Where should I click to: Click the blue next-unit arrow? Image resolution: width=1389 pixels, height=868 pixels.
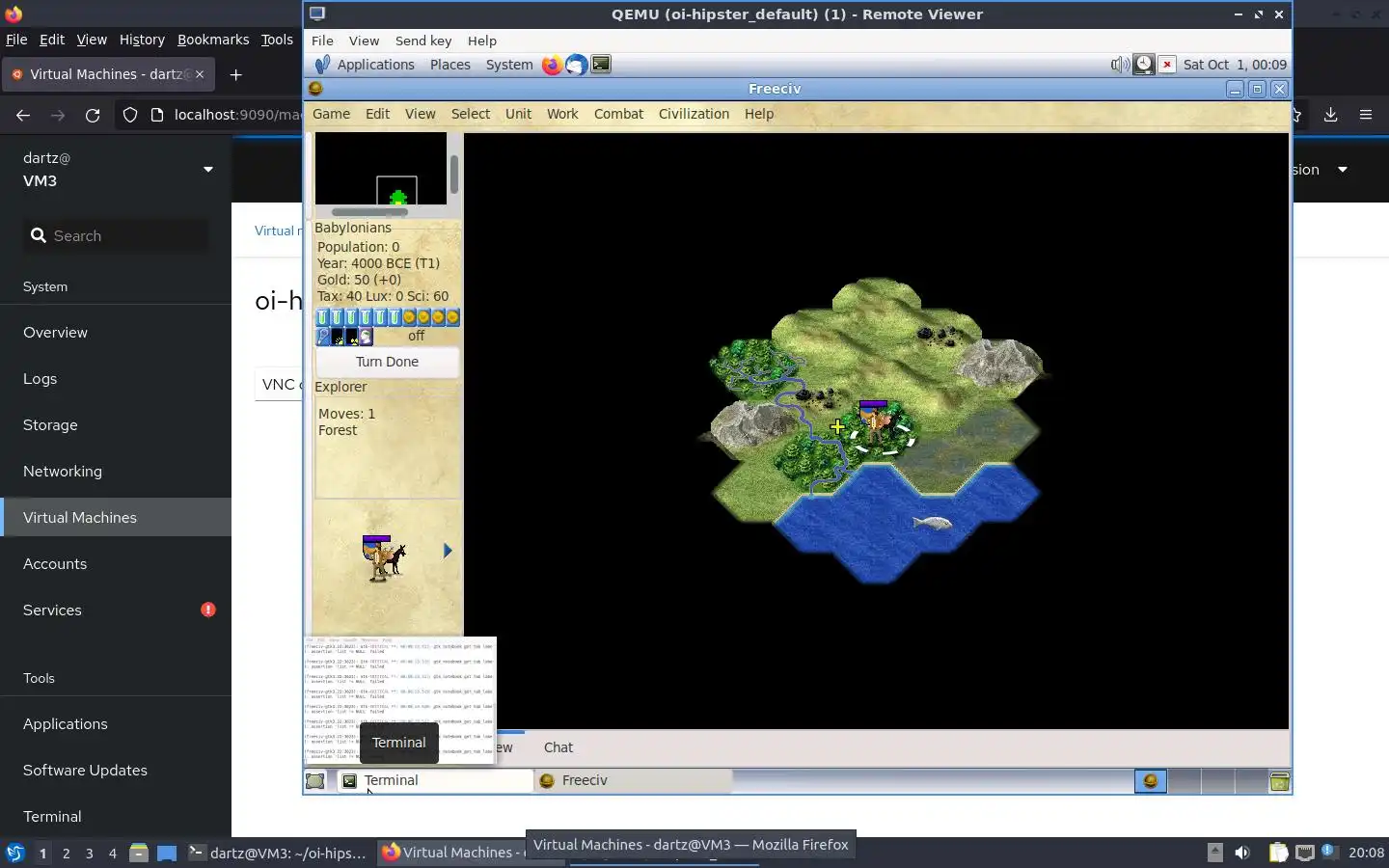point(448,551)
